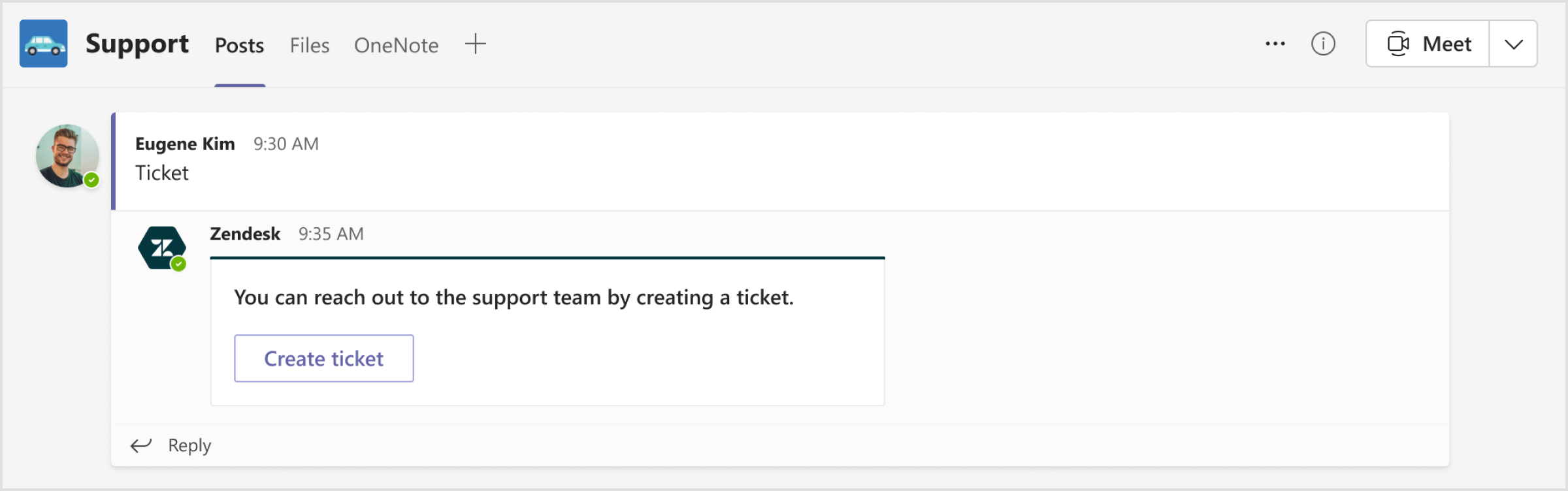The width and height of the screenshot is (1568, 491).
Task: Click Reply to respond to the thread
Action: coord(189,445)
